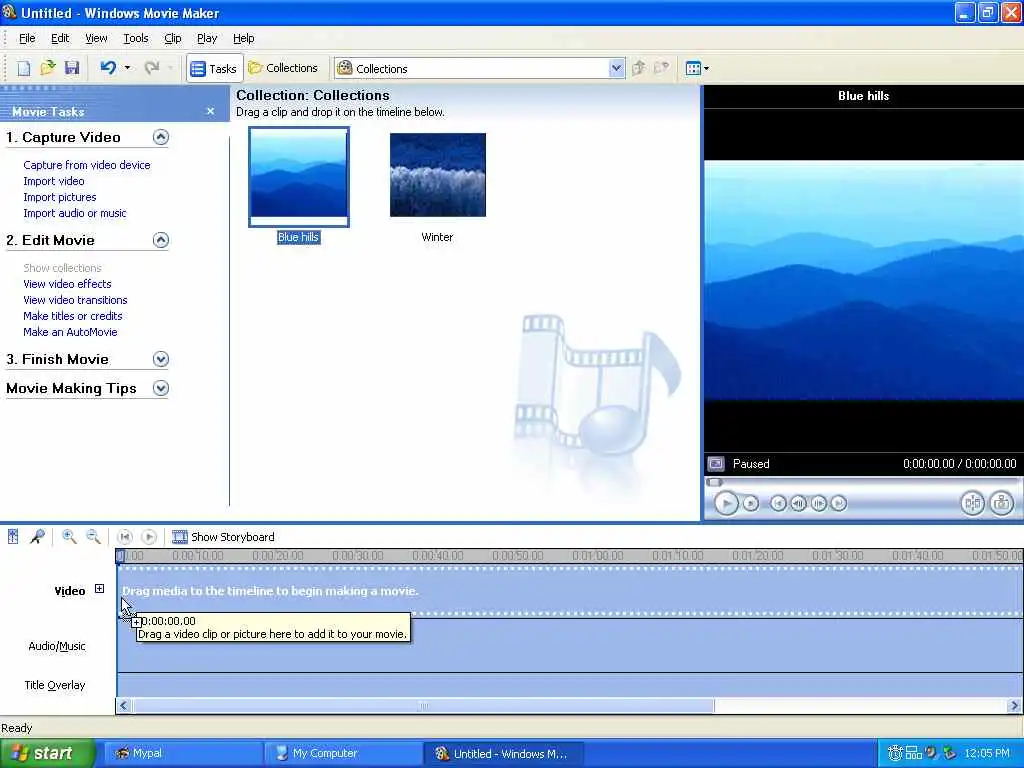Screen dimensions: 1024x768
Task: Click the timeline scroll left arrow
Action: 123,706
